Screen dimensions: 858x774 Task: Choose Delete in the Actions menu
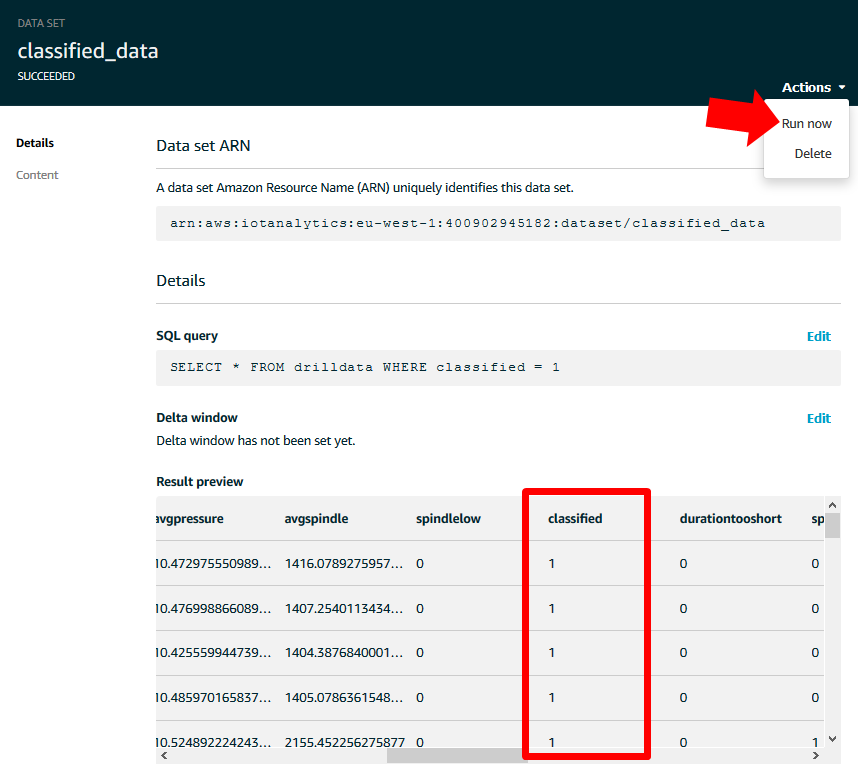pos(812,154)
